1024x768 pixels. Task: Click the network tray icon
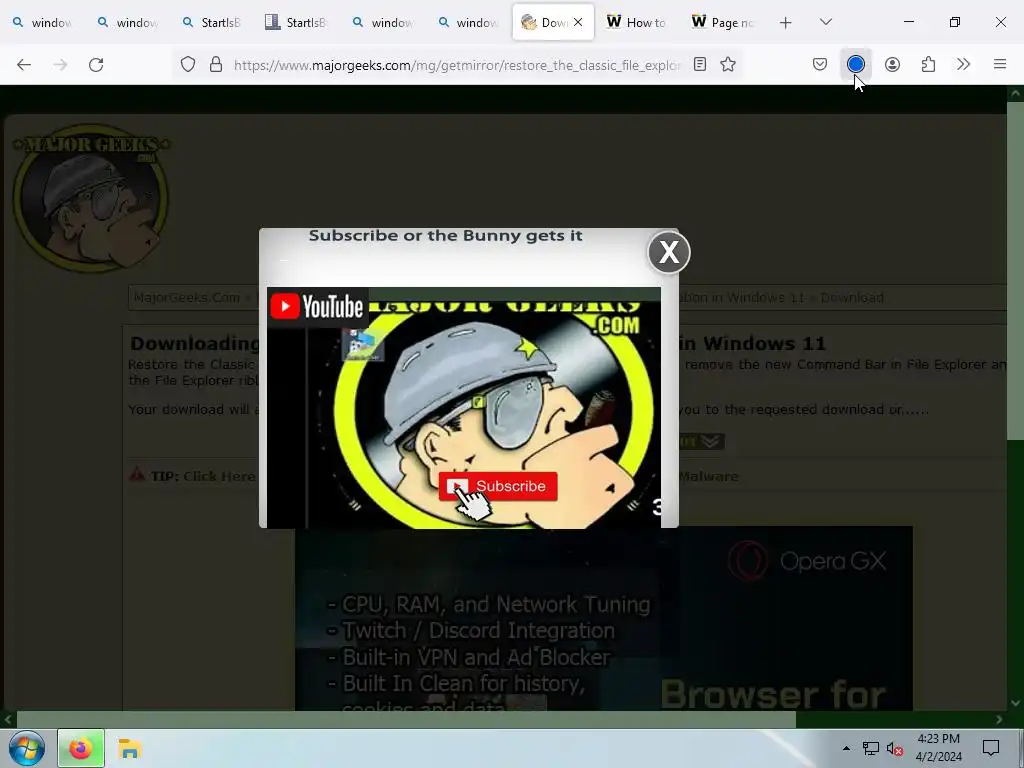point(871,748)
